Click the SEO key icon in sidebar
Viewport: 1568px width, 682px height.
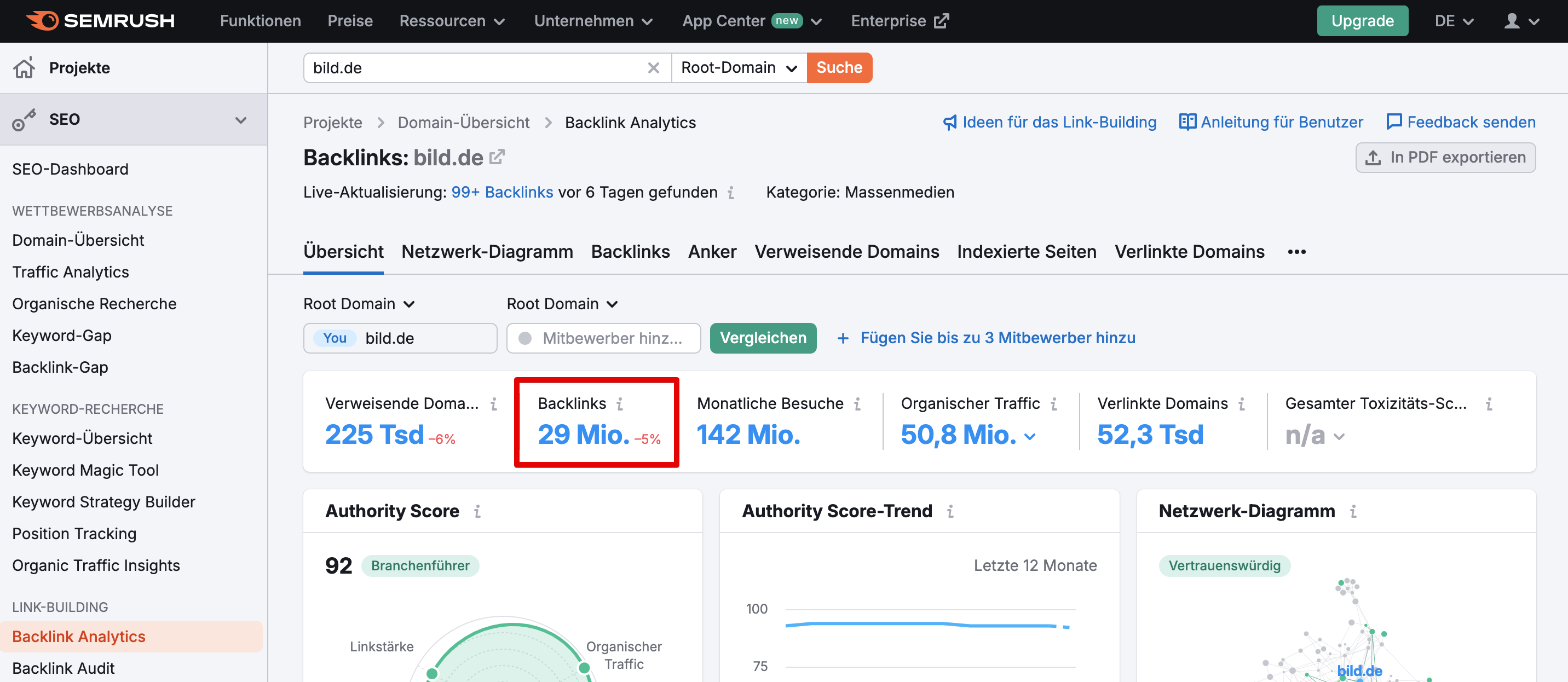click(24, 119)
